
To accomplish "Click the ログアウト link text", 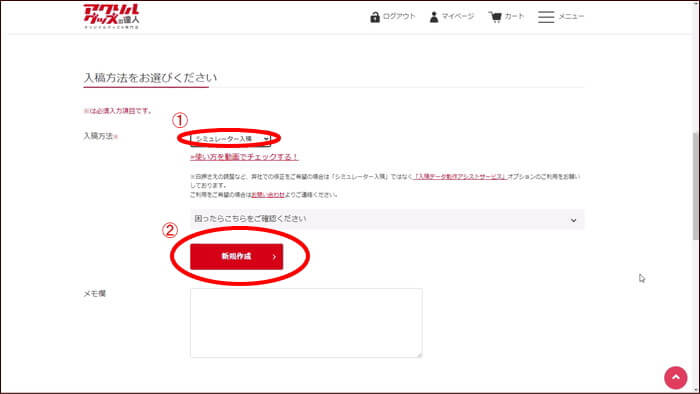I will (x=399, y=16).
